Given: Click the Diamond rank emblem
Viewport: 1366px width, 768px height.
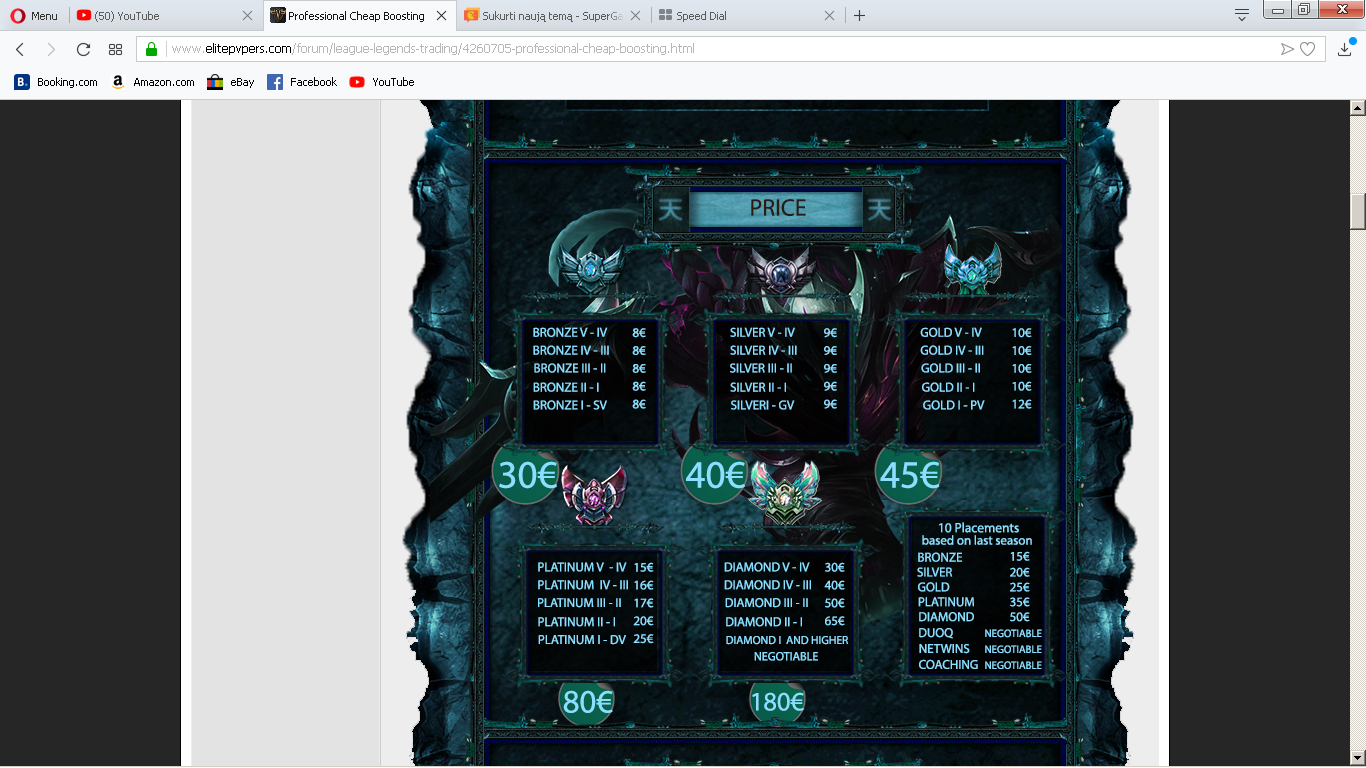Looking at the screenshot, I should 786,494.
